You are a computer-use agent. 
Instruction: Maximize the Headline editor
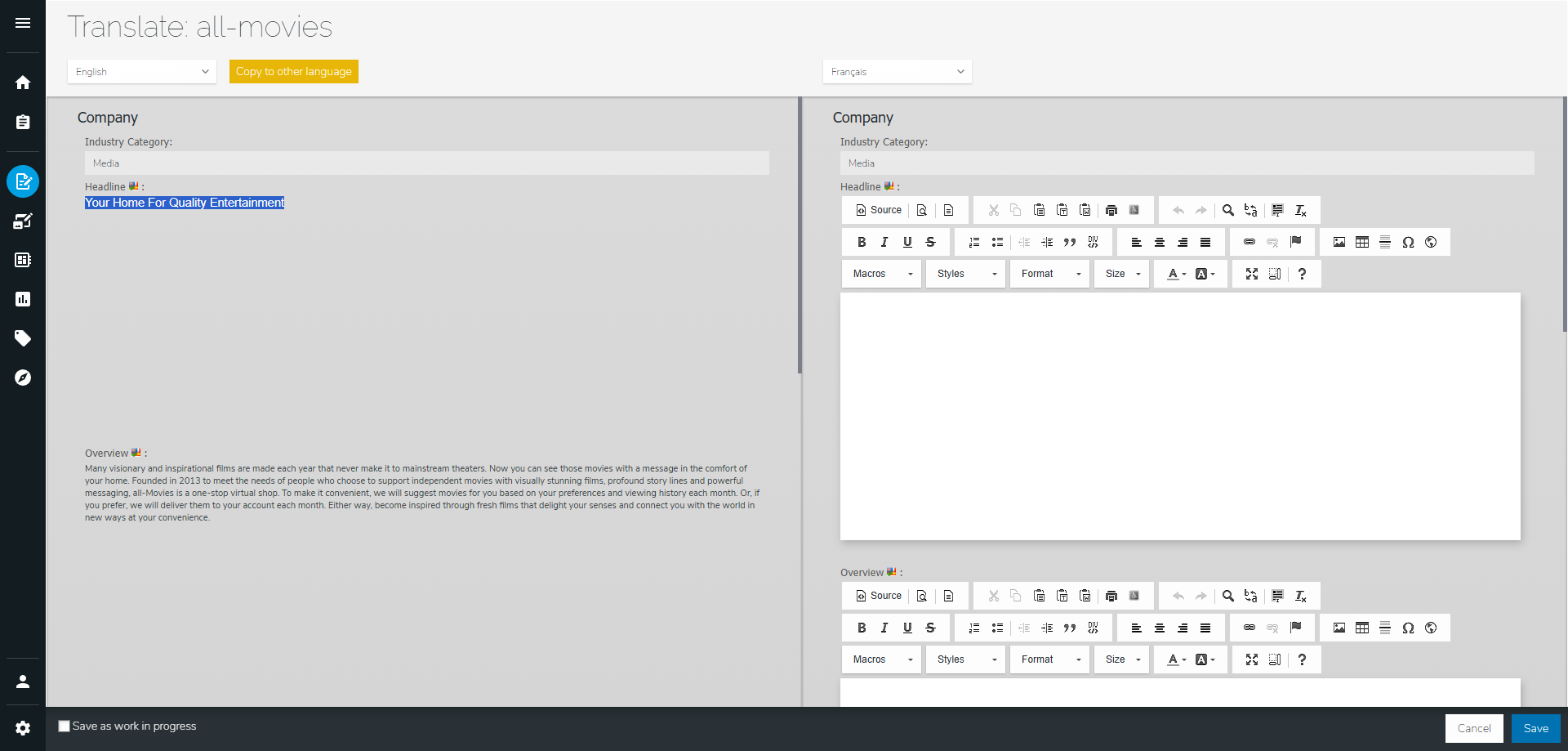tap(1252, 274)
